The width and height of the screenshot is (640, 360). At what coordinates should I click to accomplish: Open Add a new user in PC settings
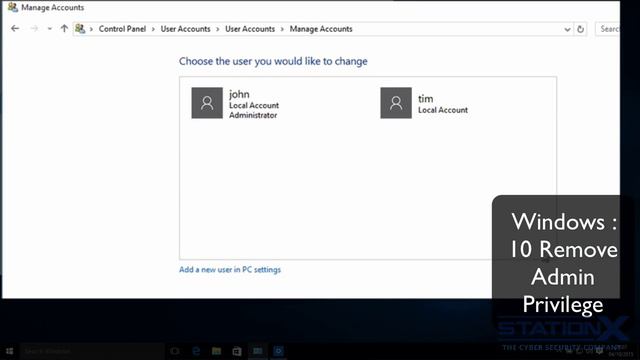tap(230, 269)
